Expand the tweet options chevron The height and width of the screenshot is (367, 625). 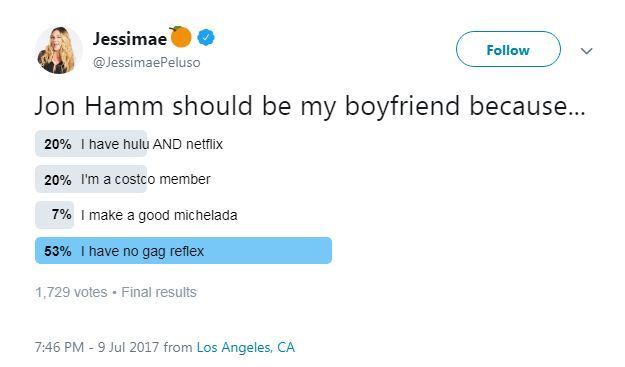tap(586, 51)
